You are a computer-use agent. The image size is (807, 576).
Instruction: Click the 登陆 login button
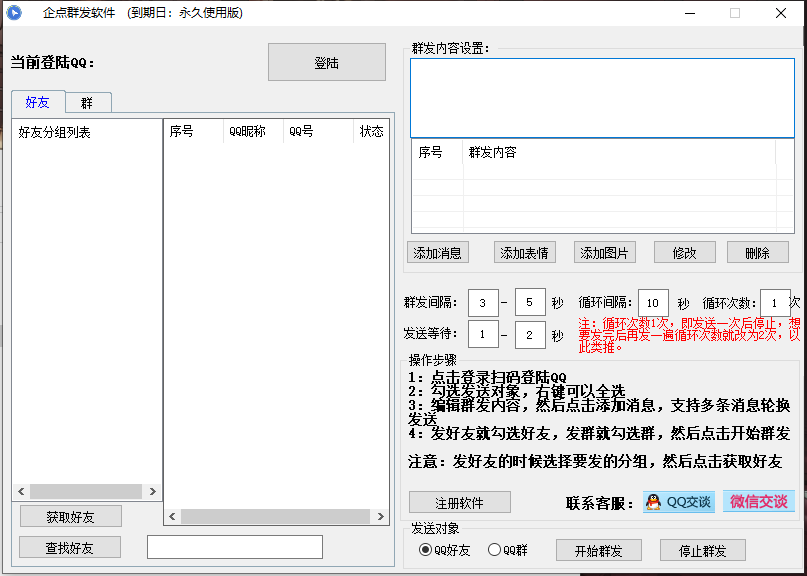pyautogui.click(x=327, y=62)
